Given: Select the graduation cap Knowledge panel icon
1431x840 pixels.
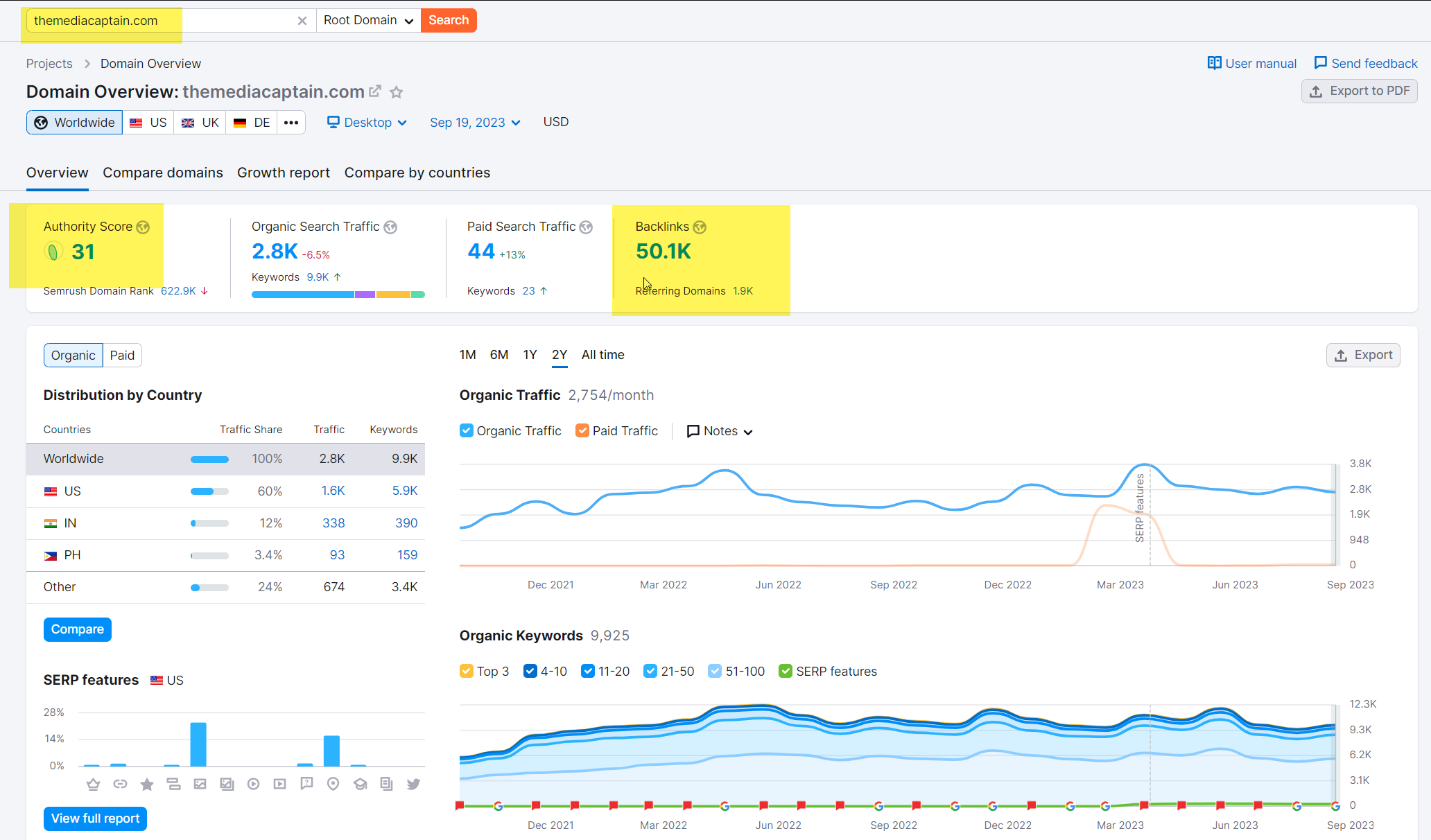Looking at the screenshot, I should click(361, 784).
